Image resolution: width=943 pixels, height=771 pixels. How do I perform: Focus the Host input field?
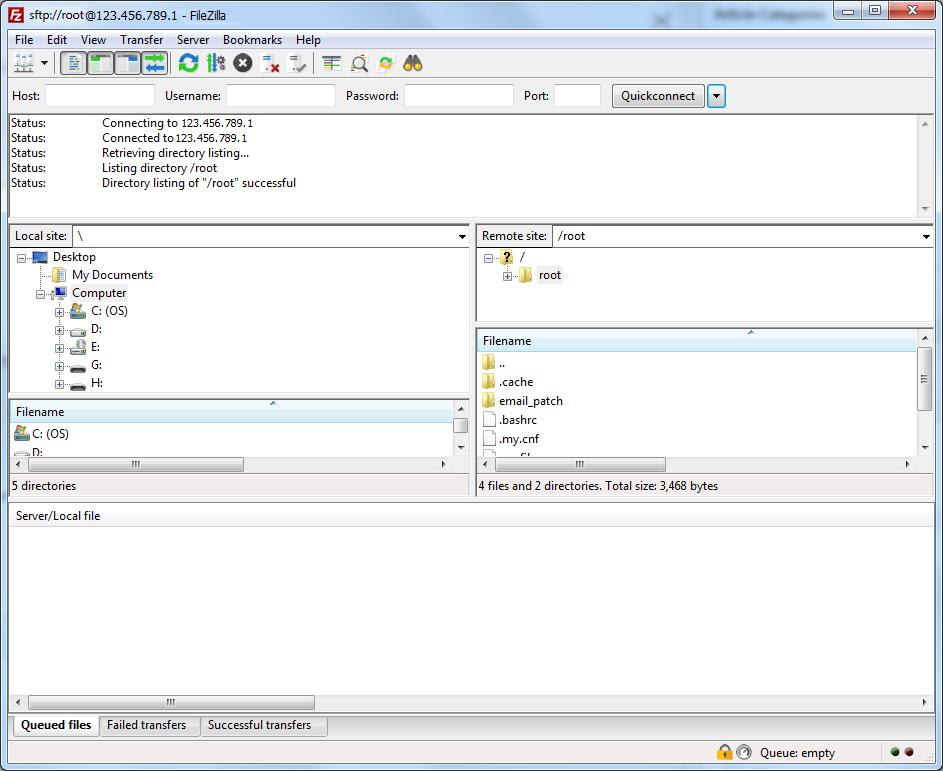click(x=100, y=96)
